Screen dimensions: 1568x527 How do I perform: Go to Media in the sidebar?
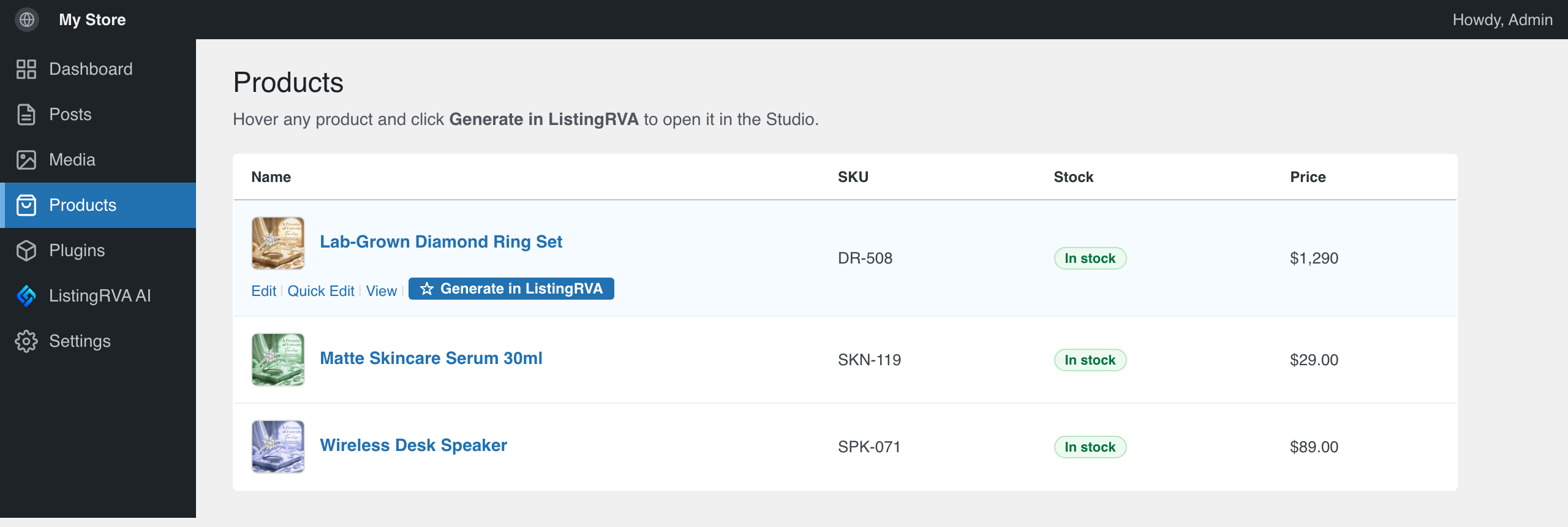[98, 160]
